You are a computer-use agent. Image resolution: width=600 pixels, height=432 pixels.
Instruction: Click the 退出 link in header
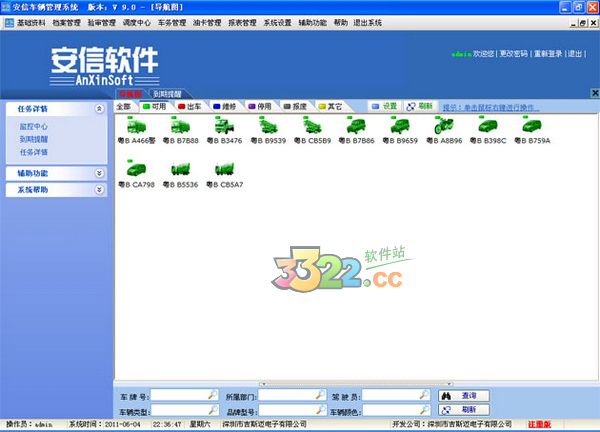(x=575, y=54)
